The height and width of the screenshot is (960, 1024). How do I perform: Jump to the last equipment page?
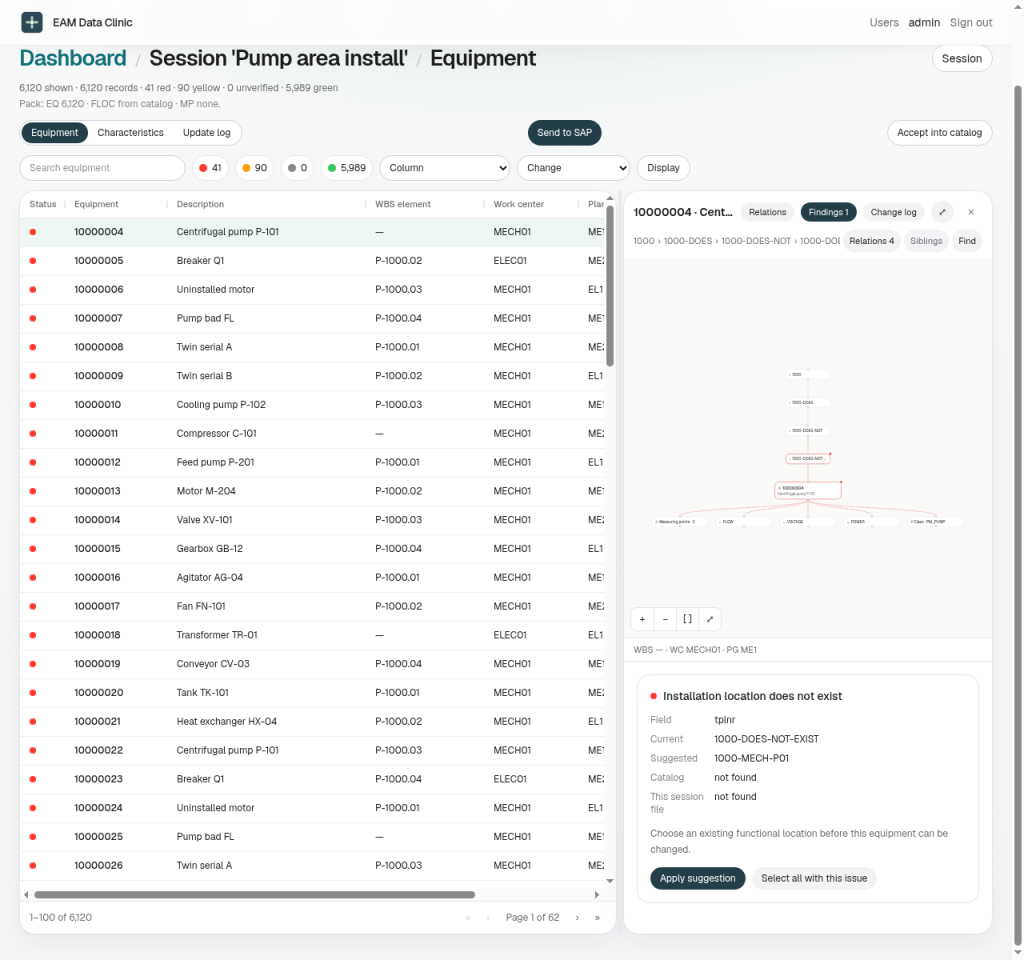click(x=597, y=918)
